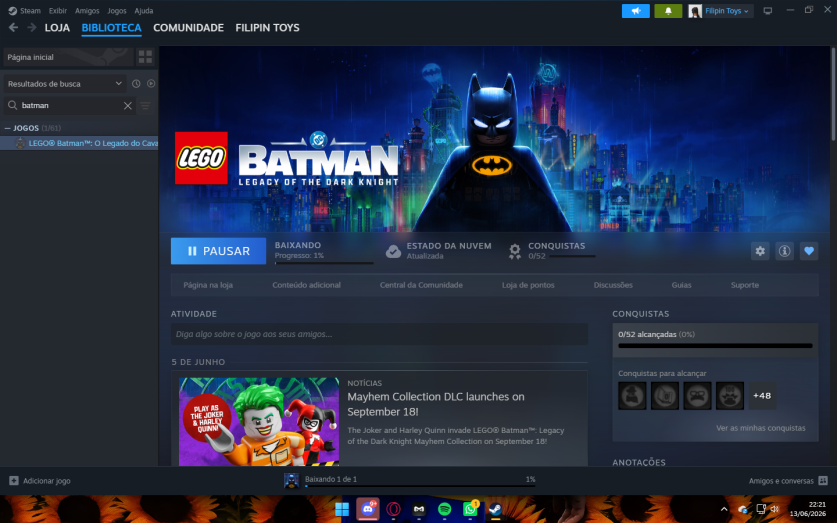Open the FILIPIN TOYS profile tab

click(x=267, y=28)
